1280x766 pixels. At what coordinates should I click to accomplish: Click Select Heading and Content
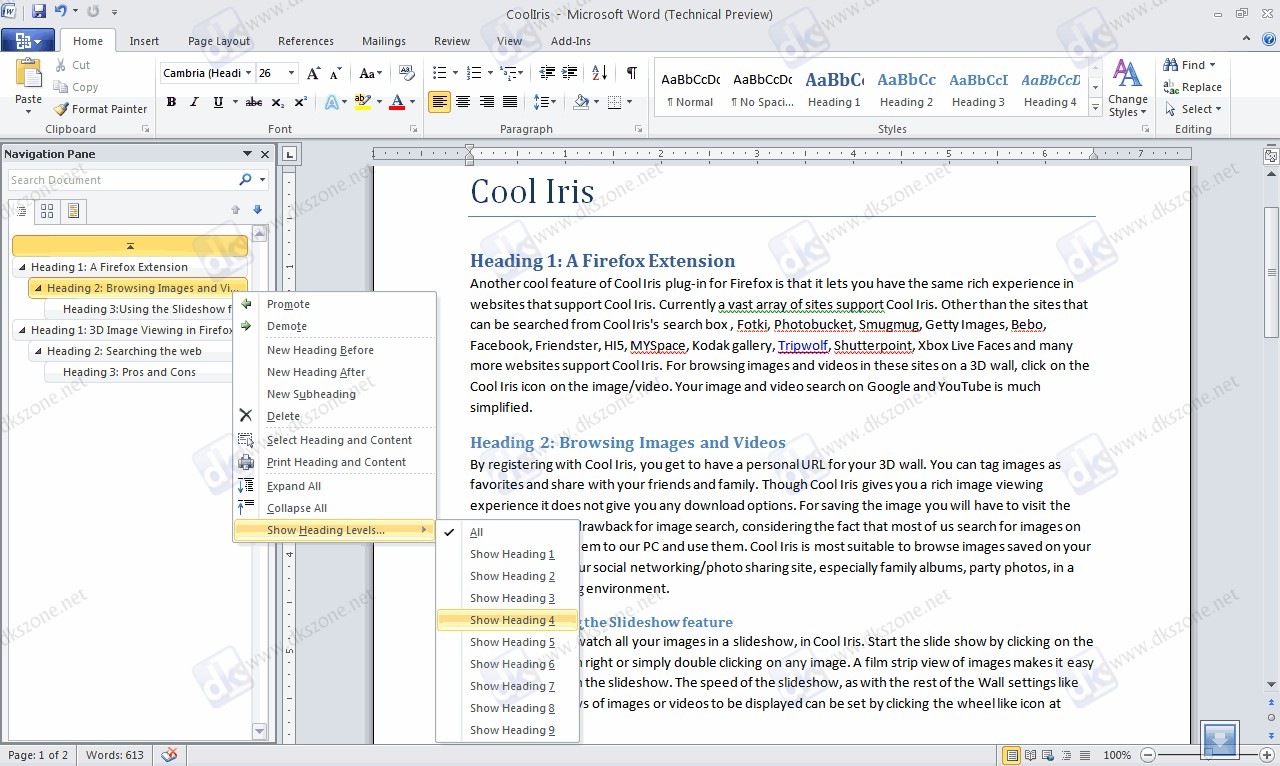pos(335,440)
